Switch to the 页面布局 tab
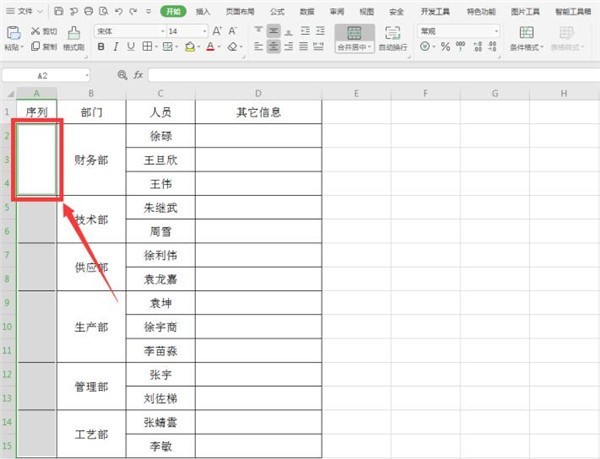 pyautogui.click(x=240, y=11)
